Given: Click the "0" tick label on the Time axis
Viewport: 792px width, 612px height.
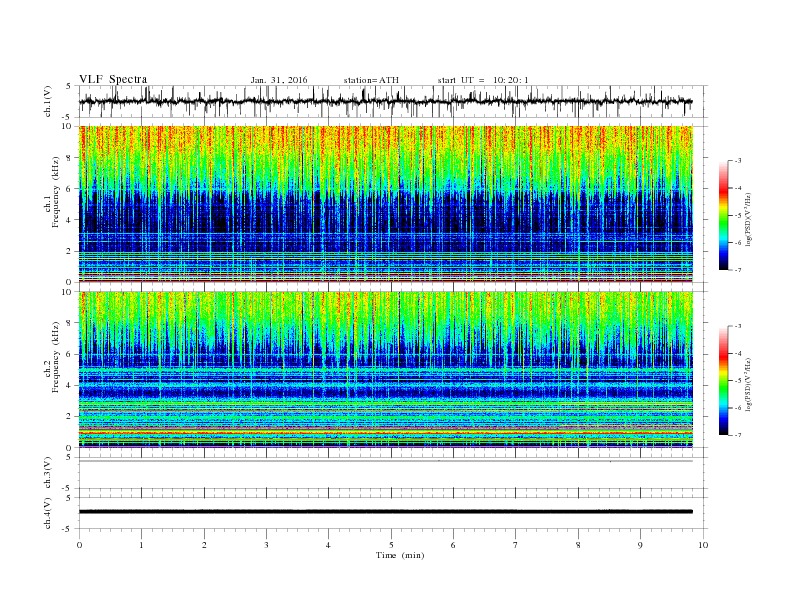Looking at the screenshot, I should coord(79,545).
